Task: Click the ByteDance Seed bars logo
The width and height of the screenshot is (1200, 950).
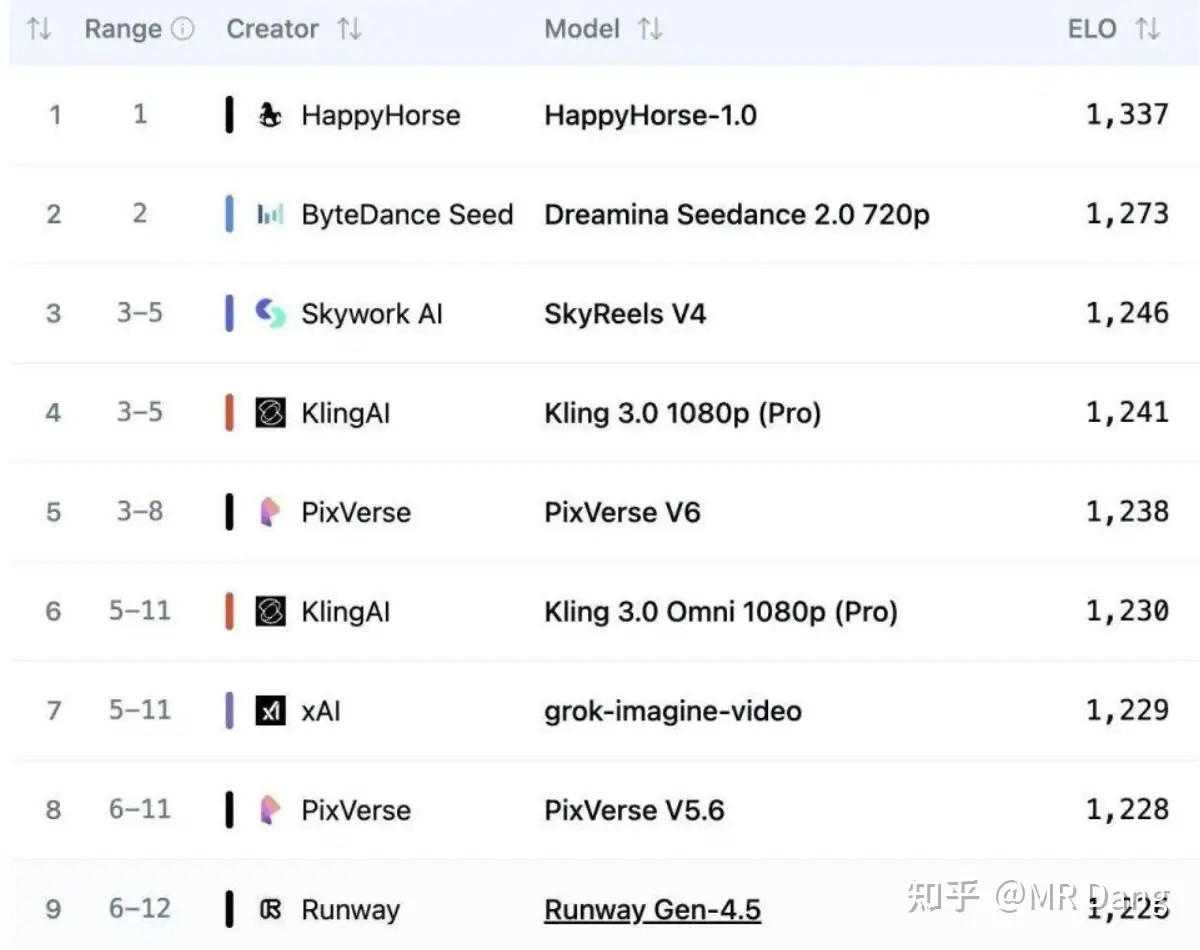Action: coord(270,214)
